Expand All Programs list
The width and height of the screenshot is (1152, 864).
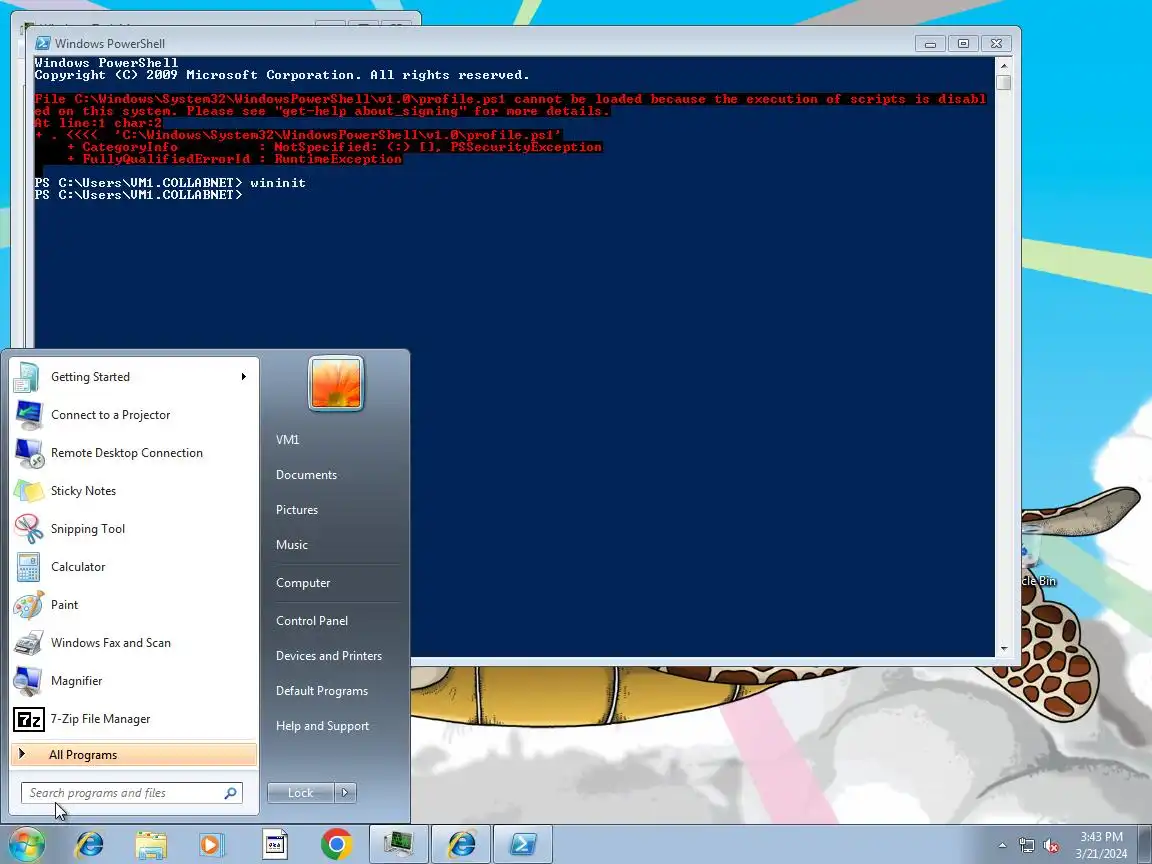coord(134,755)
